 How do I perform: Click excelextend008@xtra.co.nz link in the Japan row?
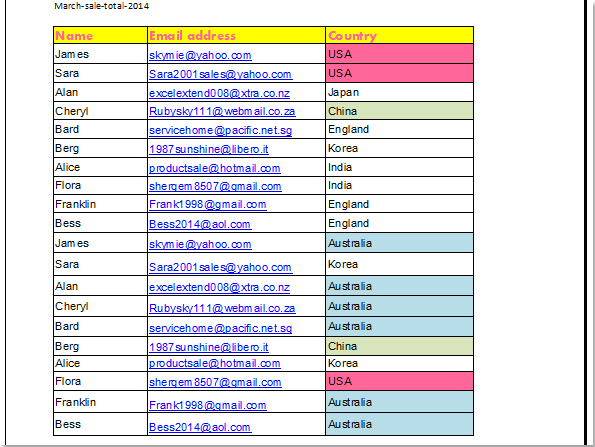[219, 93]
